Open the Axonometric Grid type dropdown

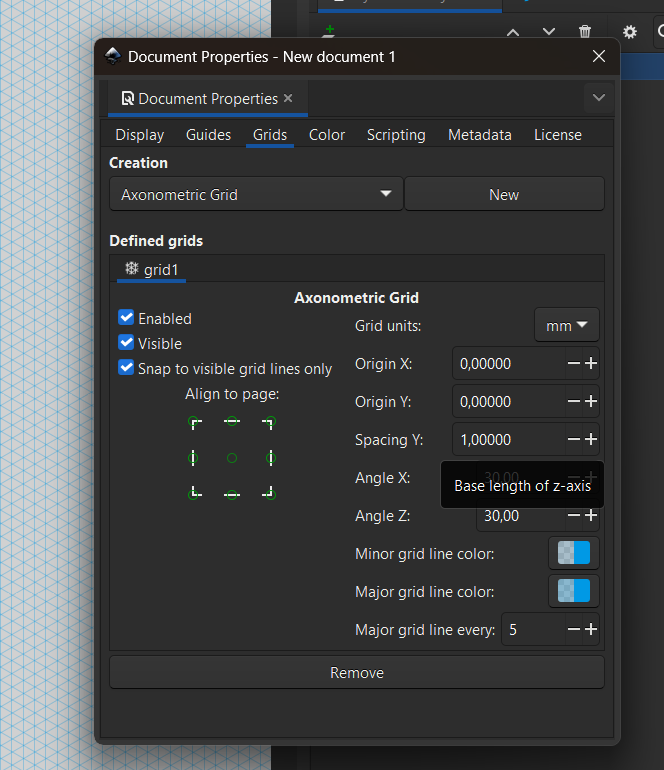point(256,194)
